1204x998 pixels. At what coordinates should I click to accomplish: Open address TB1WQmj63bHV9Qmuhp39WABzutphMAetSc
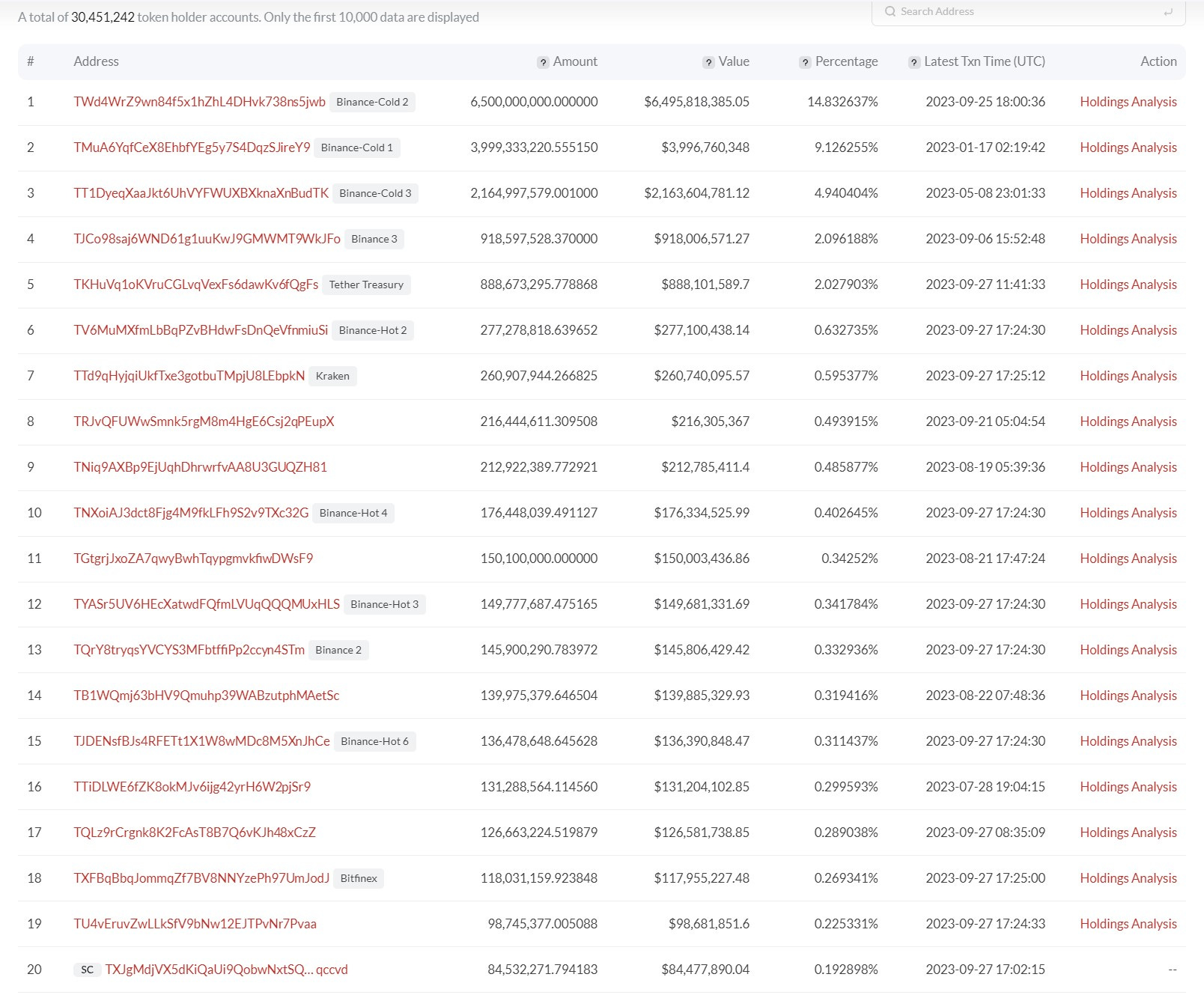(x=206, y=696)
